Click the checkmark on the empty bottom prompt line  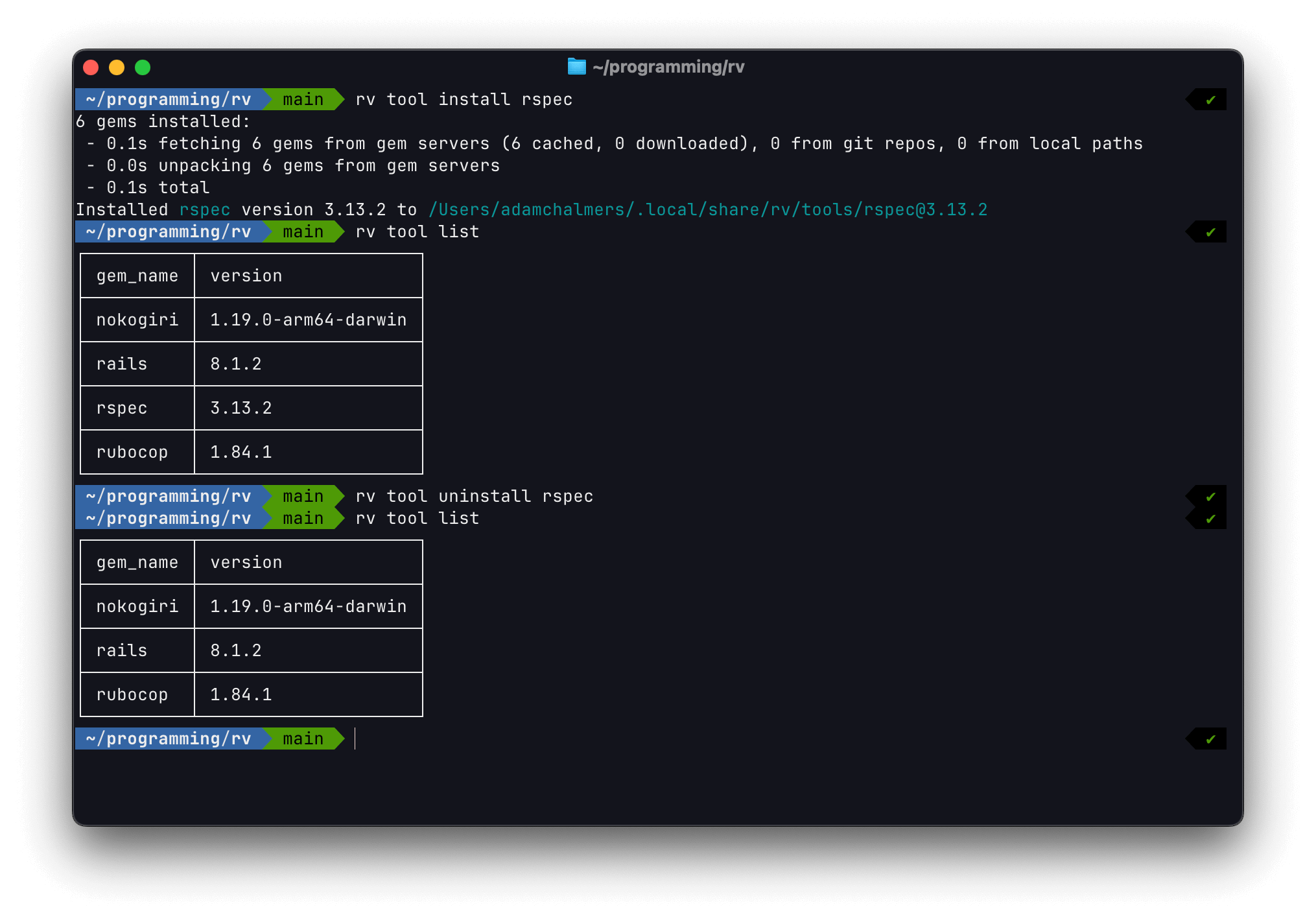click(1210, 739)
